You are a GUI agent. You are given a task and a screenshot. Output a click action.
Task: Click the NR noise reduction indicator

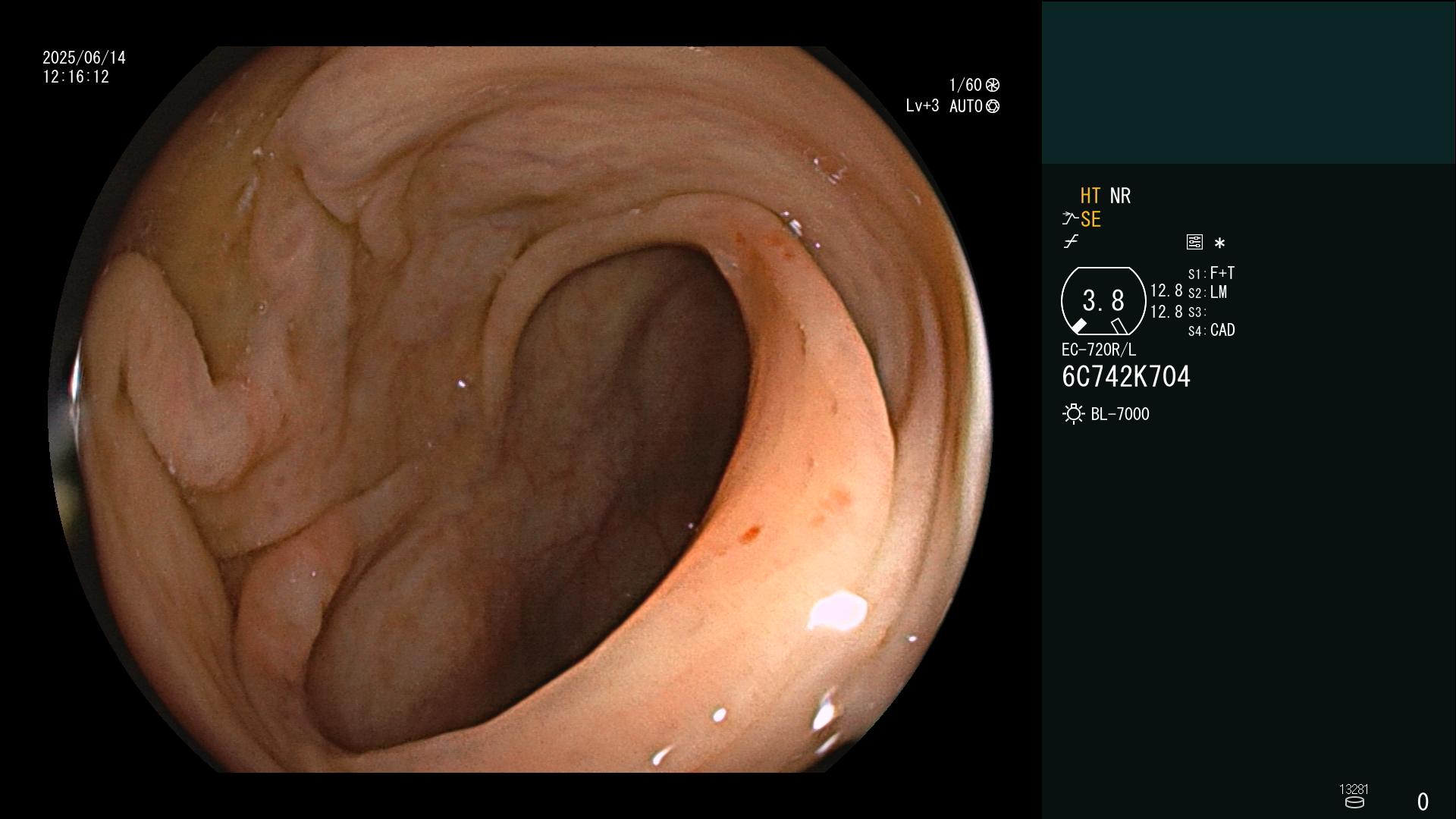click(1120, 196)
